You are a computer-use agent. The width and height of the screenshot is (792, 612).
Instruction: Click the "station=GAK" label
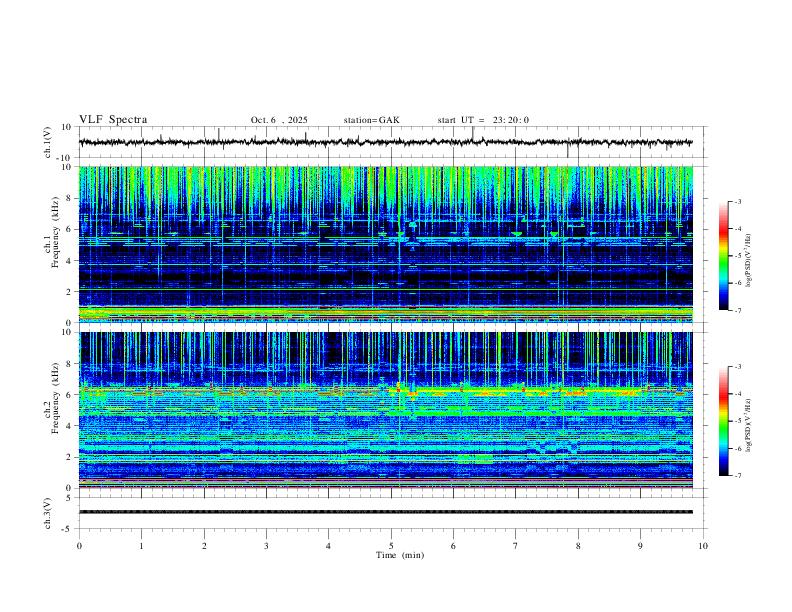371,120
